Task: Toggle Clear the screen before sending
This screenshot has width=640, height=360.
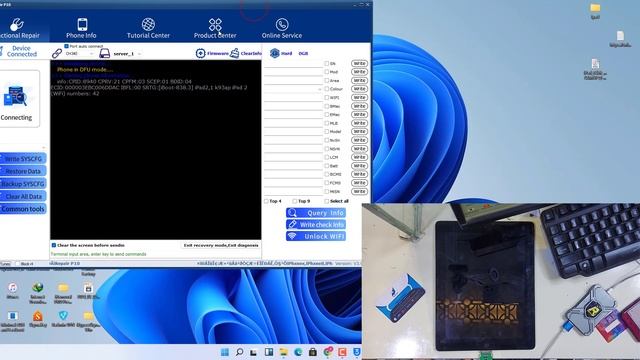Action: (x=54, y=245)
